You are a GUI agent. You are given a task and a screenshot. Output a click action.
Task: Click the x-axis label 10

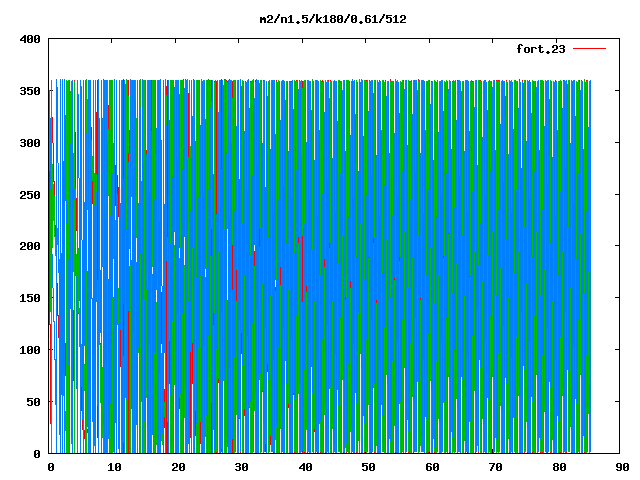point(114,467)
